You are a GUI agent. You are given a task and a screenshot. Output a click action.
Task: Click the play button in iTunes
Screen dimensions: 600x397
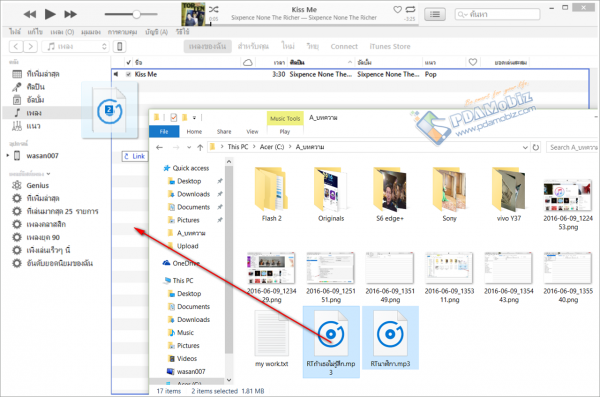(x=50, y=14)
